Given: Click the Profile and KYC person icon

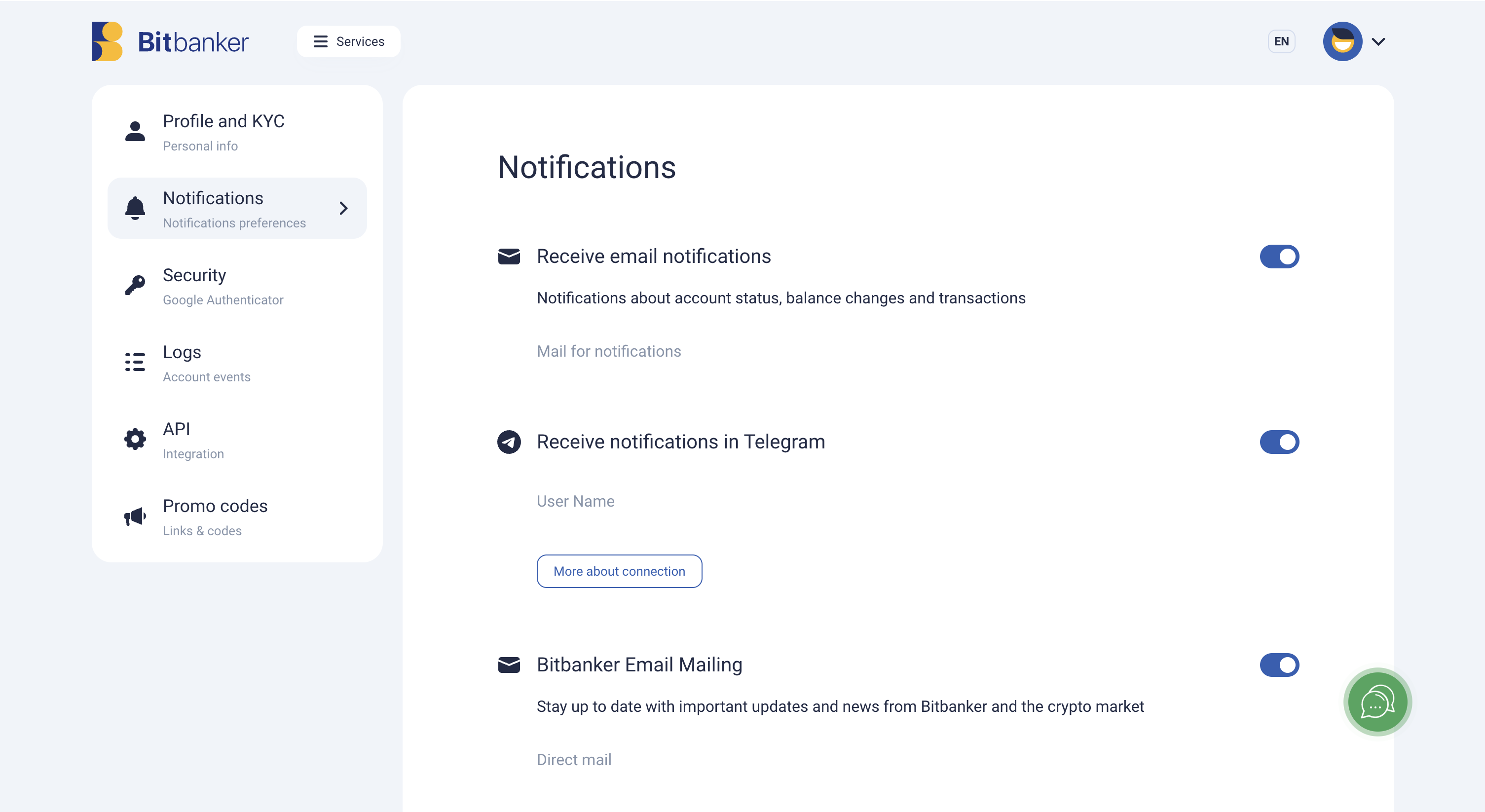Looking at the screenshot, I should 135,131.
